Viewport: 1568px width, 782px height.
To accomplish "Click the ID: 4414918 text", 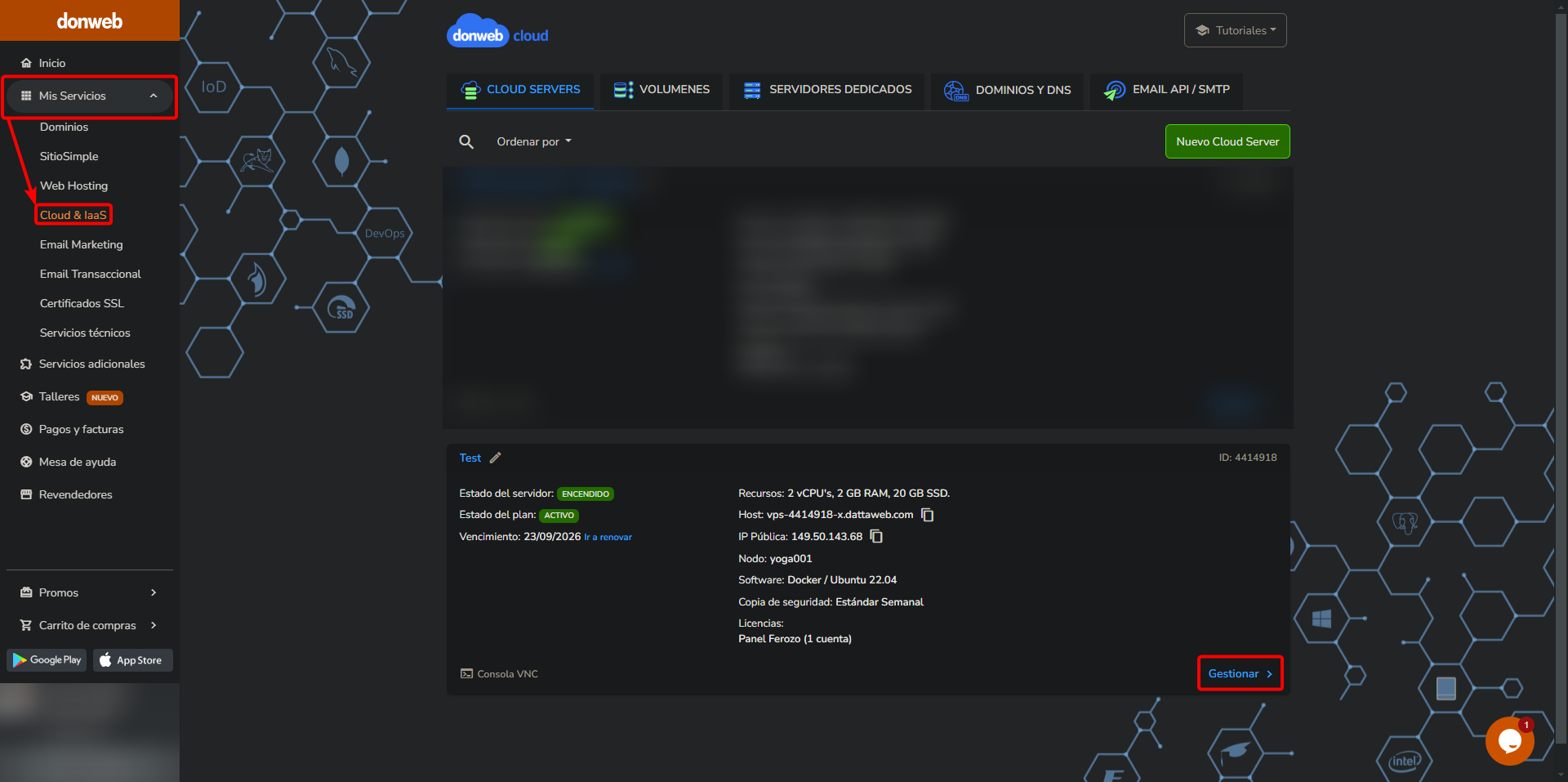I will click(1248, 458).
